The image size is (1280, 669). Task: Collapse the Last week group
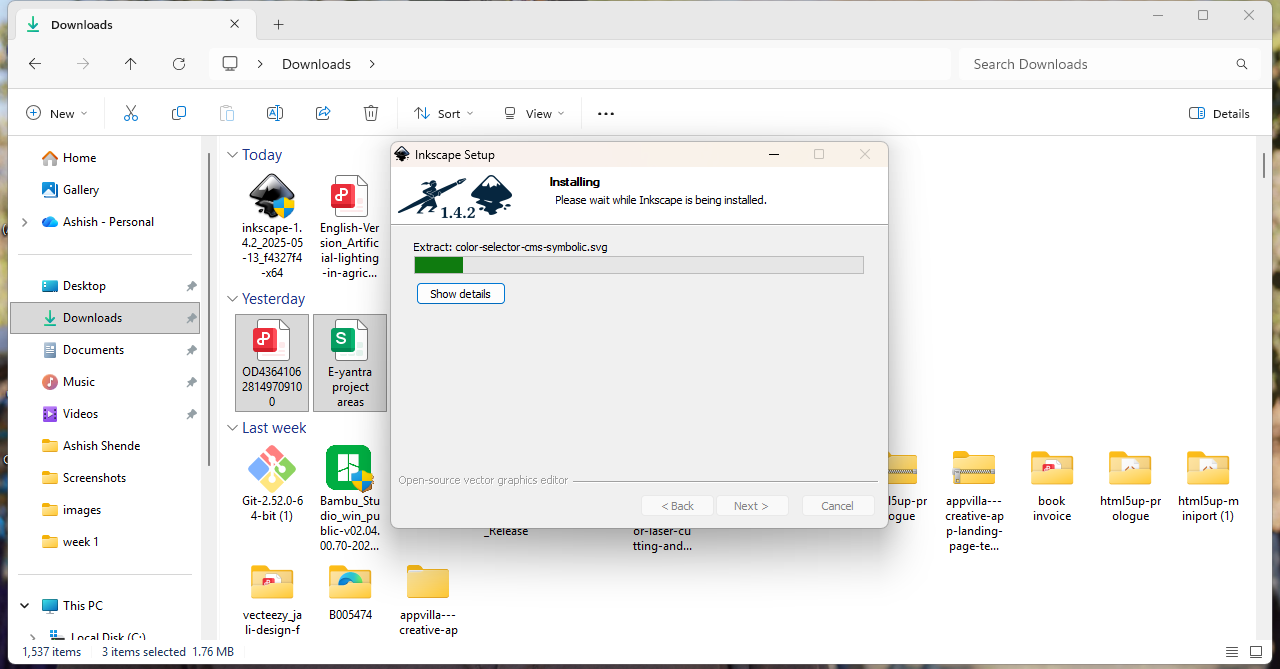[232, 428]
